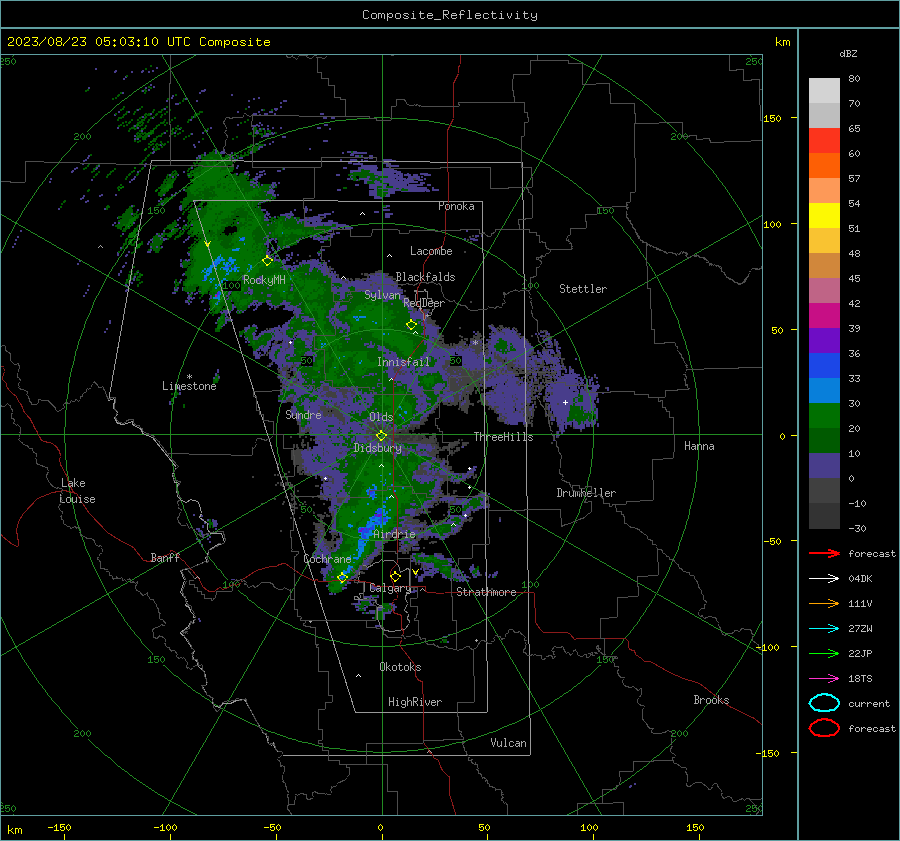
Task: Click the Sundre town label
Action: click(x=303, y=414)
